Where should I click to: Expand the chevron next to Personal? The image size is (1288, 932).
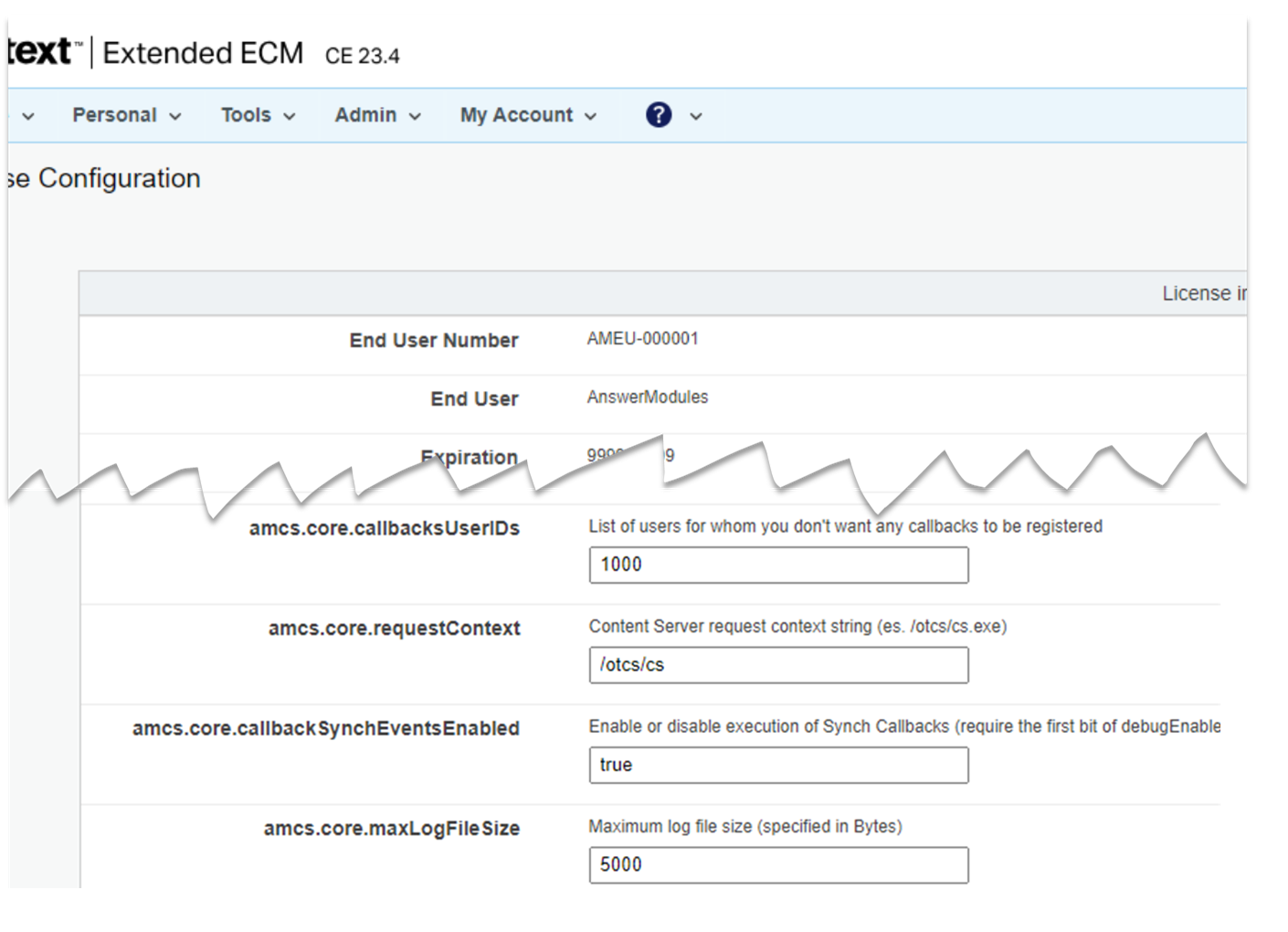pyautogui.click(x=175, y=116)
